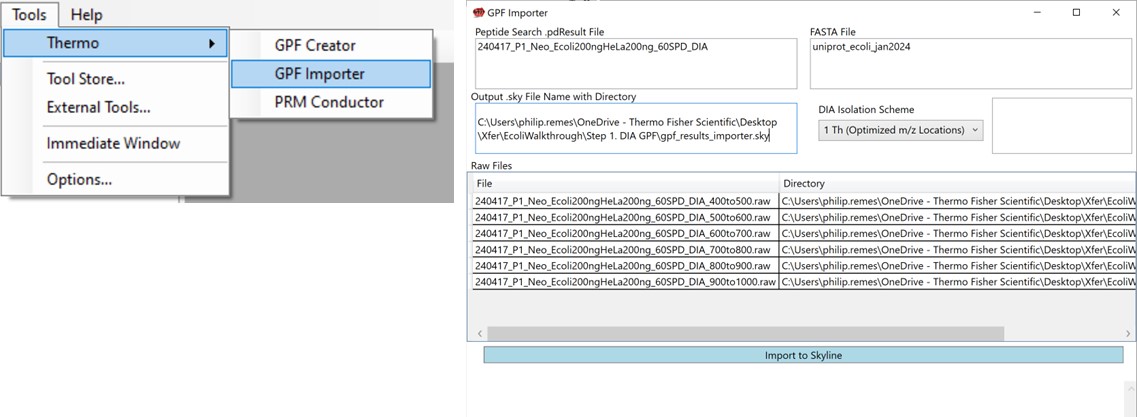Viewport: 1137px width, 417px height.
Task: Click the Output .sky file name field
Action: coord(634,128)
